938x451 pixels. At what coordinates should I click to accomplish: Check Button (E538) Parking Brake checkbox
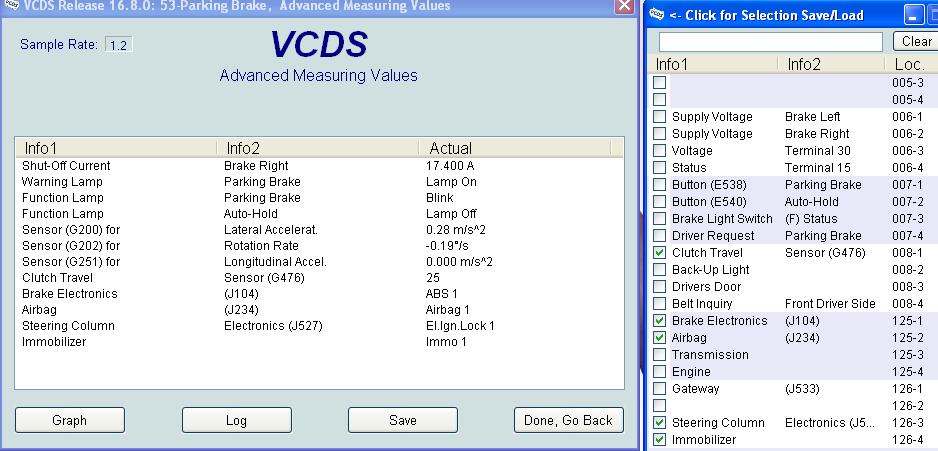(x=659, y=185)
